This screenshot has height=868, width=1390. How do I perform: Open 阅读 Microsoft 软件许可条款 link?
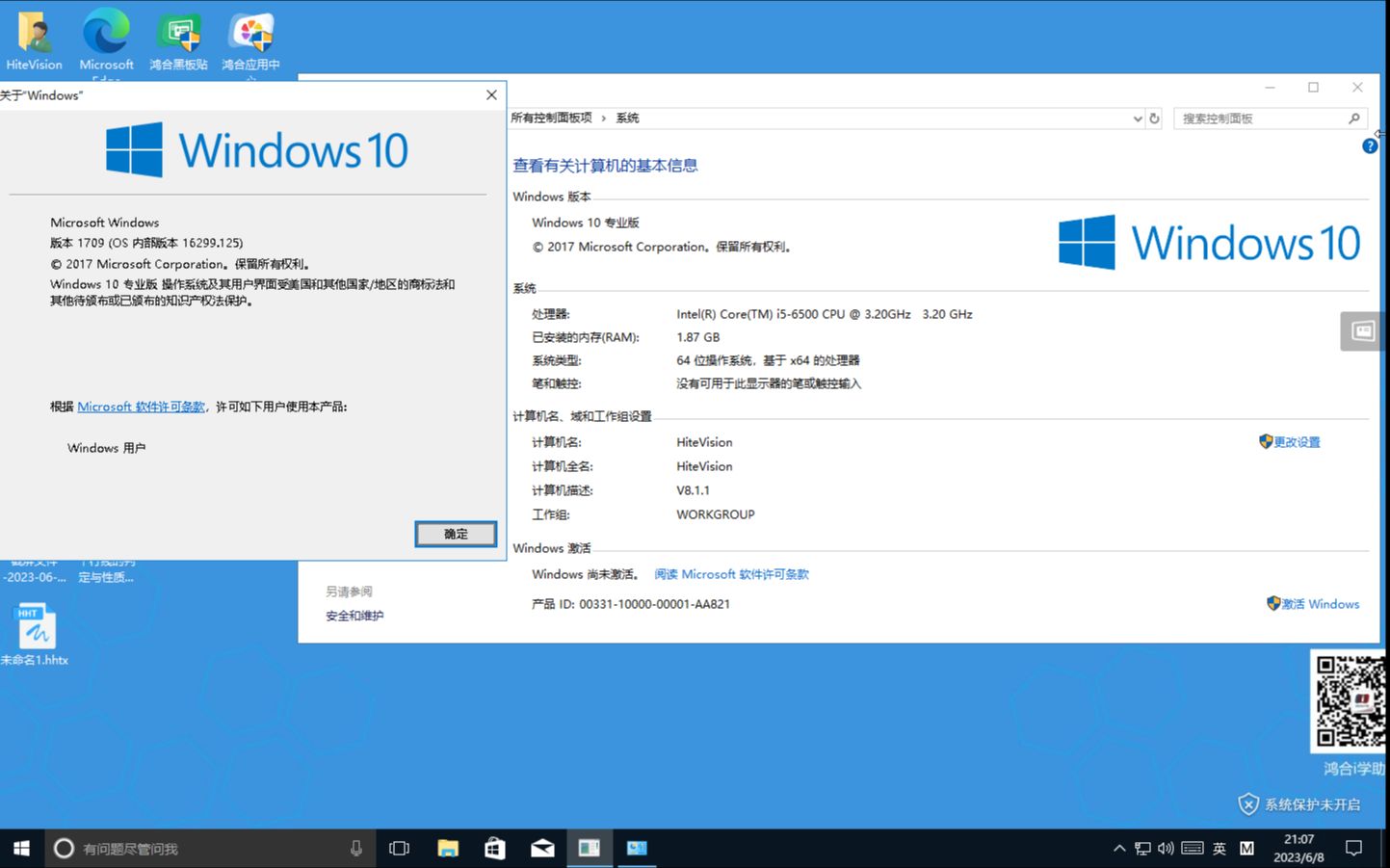click(x=731, y=574)
